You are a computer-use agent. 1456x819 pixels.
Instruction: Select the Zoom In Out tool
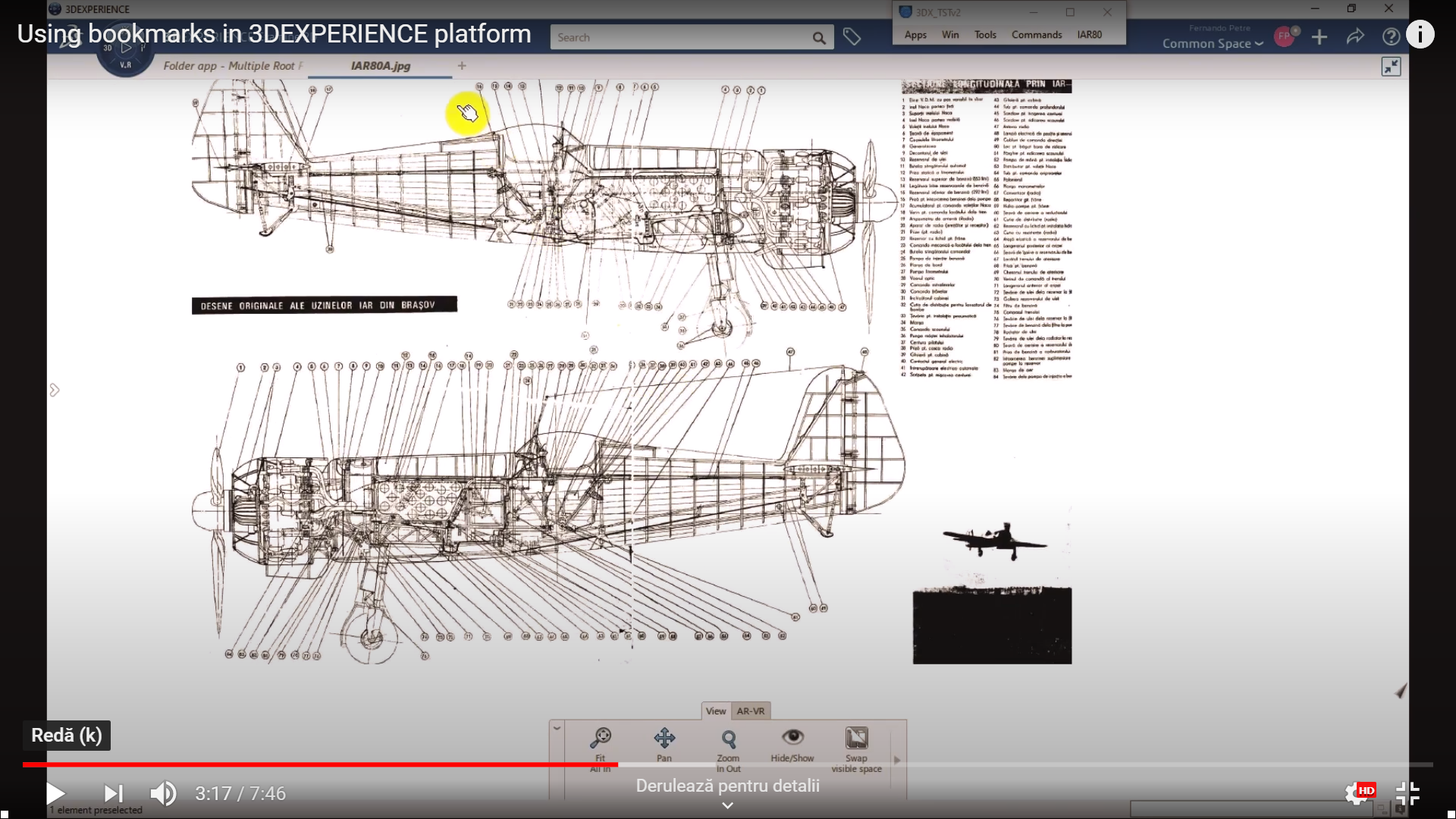coord(728,749)
